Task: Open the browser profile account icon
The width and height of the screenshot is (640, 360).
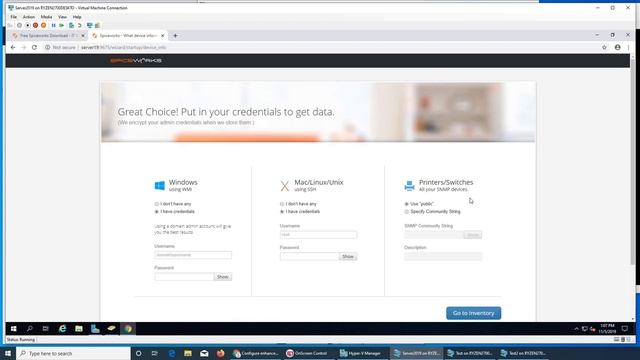Action: coord(618,47)
